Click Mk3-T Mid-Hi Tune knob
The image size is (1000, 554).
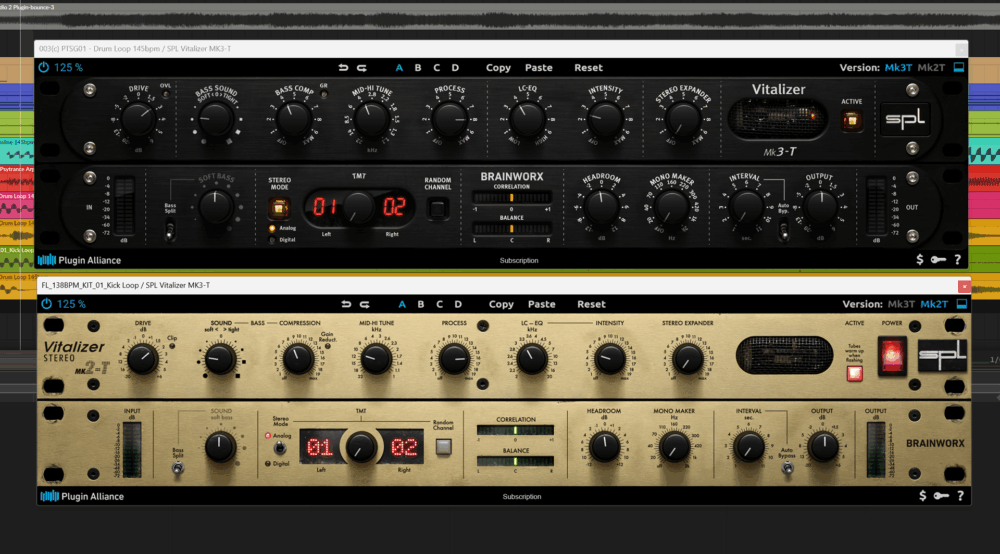coord(371,119)
